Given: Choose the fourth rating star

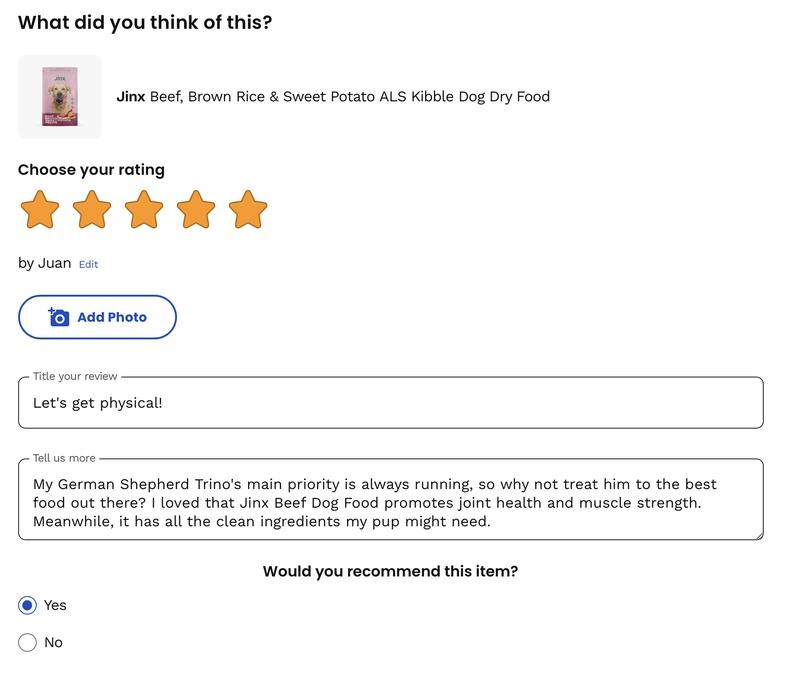Looking at the screenshot, I should pos(196,210).
